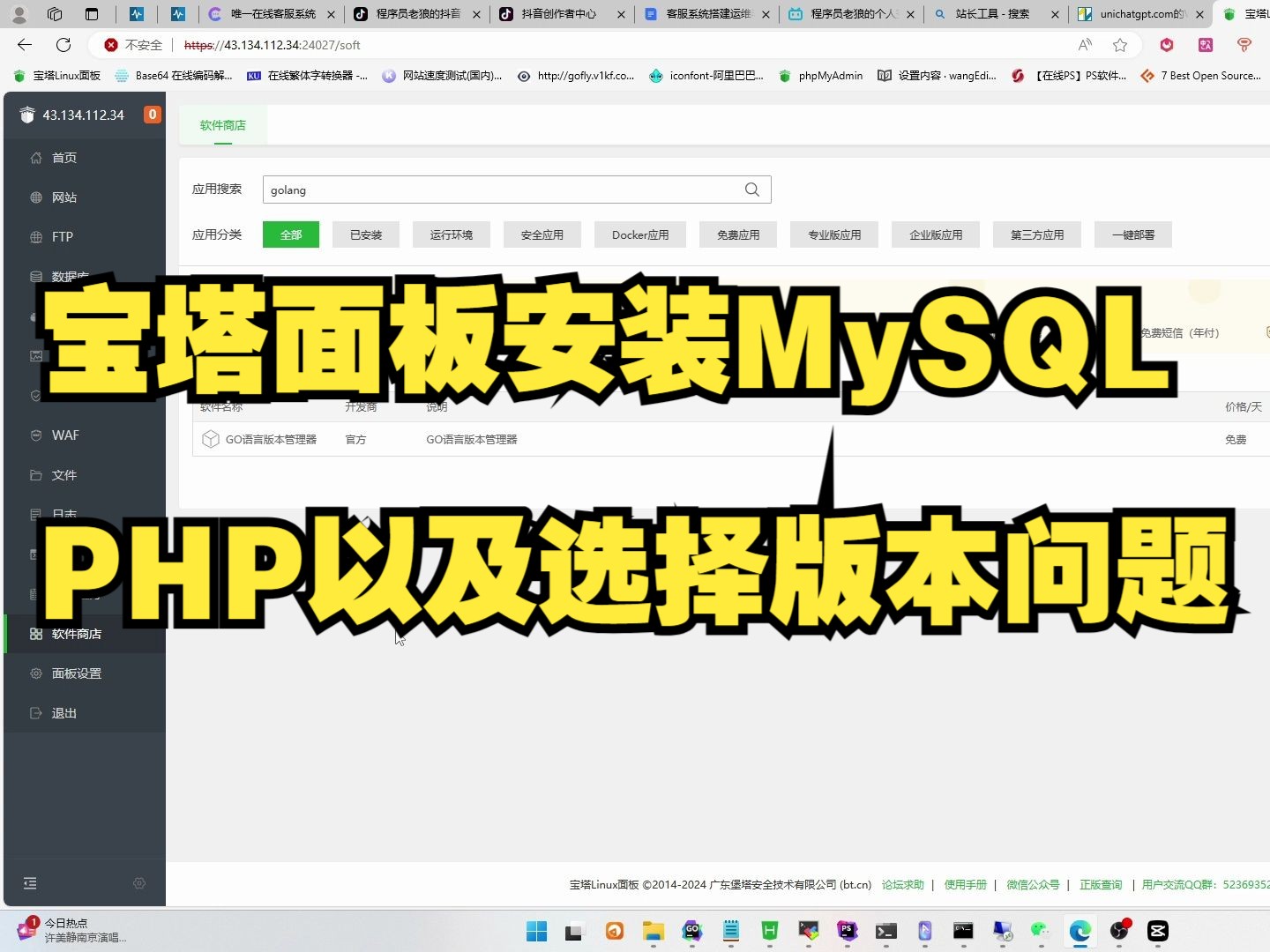The width and height of the screenshot is (1270, 952).
Task: Collapse the sidebar with bottom menu icon
Action: tap(30, 883)
